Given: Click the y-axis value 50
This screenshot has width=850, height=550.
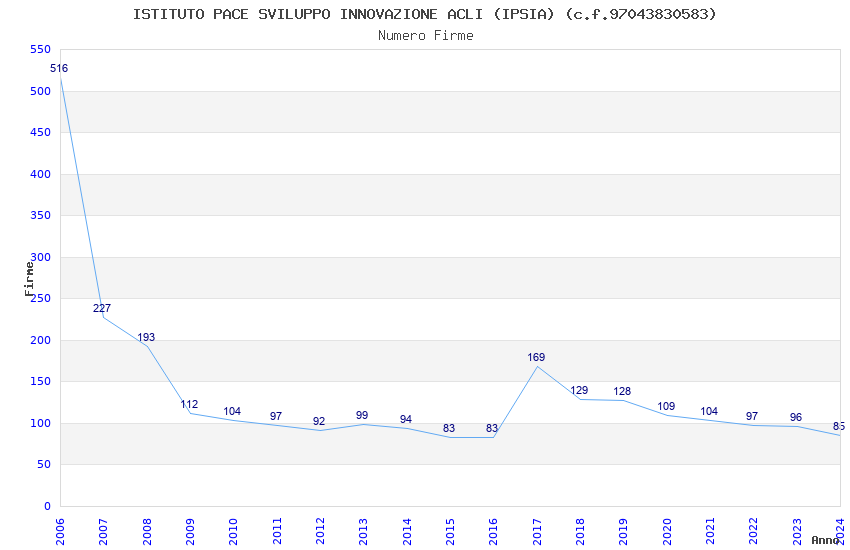Looking at the screenshot, I should (44, 464).
